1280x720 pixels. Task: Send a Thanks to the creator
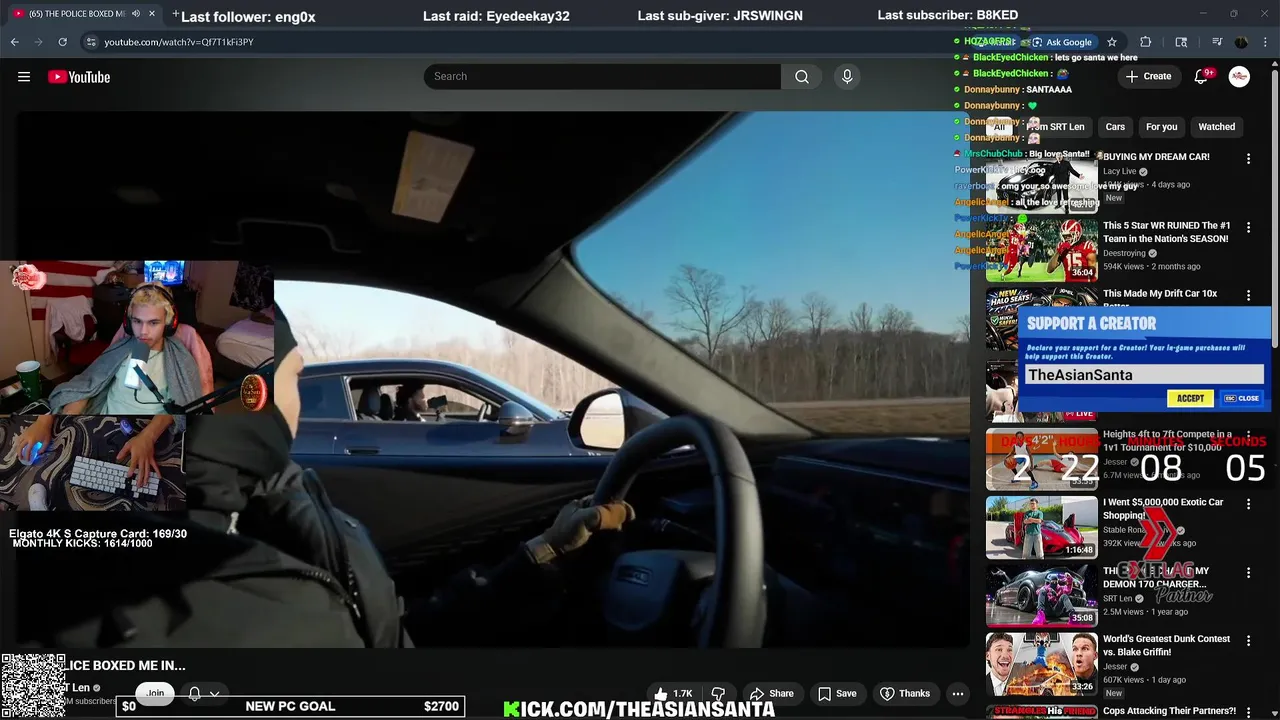[x=905, y=693]
